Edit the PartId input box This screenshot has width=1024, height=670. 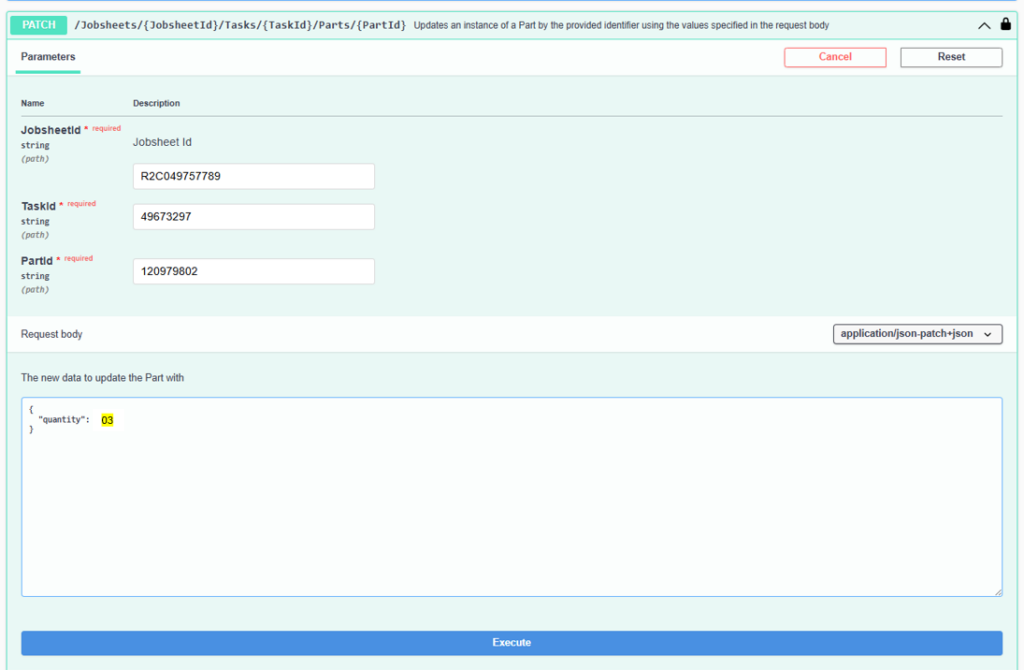point(253,271)
